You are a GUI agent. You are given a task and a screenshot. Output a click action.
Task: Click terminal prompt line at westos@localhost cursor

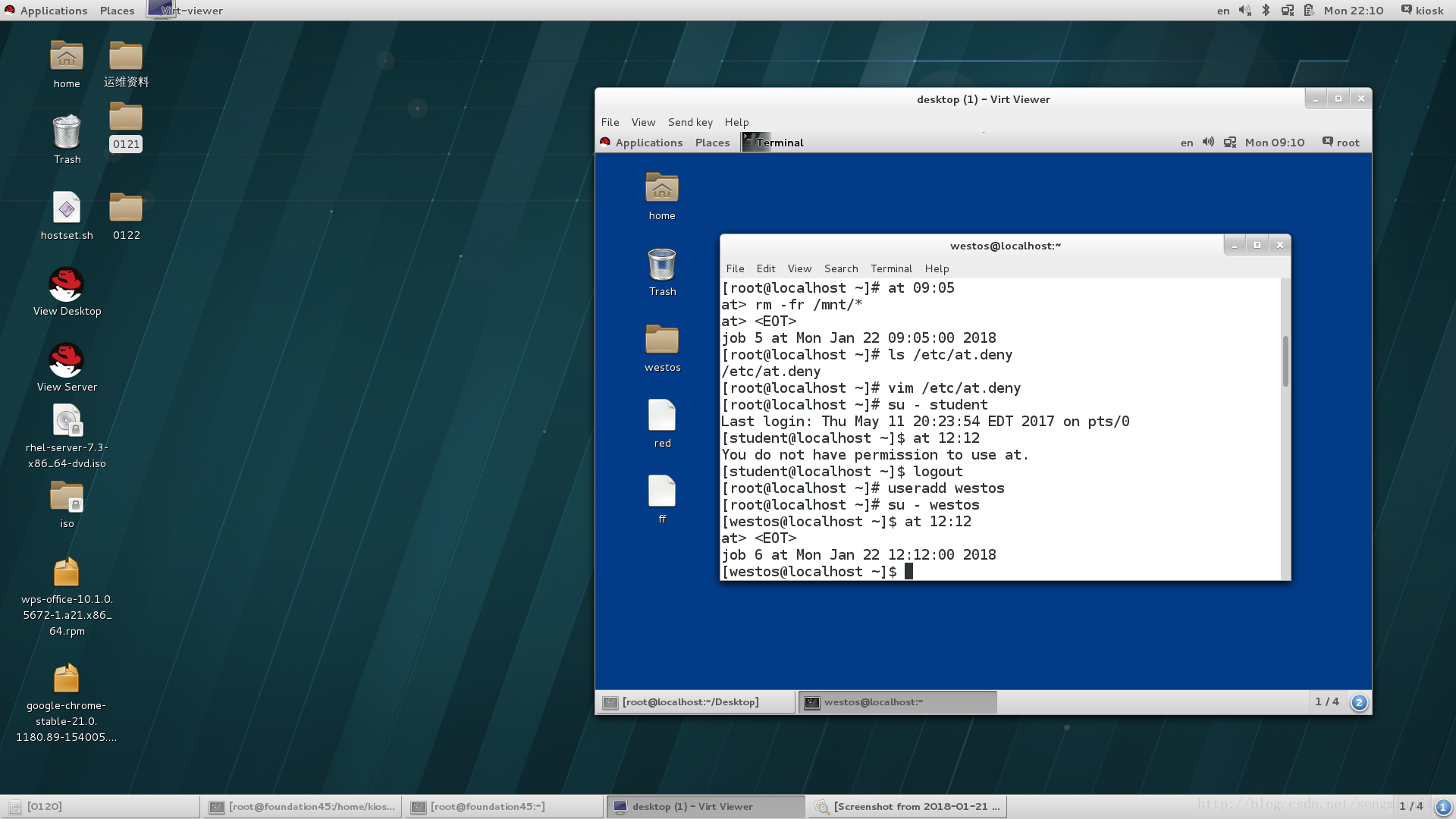[x=817, y=572]
